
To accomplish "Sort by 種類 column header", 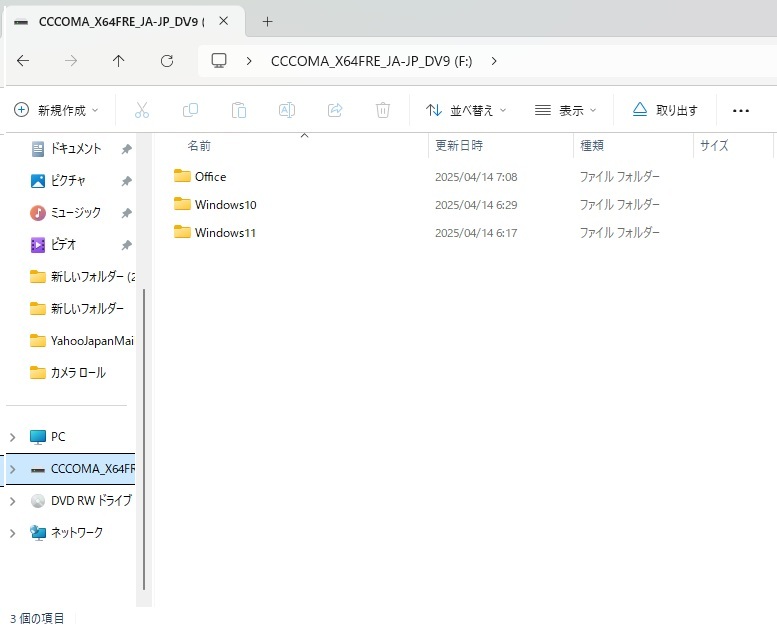I will click(x=592, y=146).
